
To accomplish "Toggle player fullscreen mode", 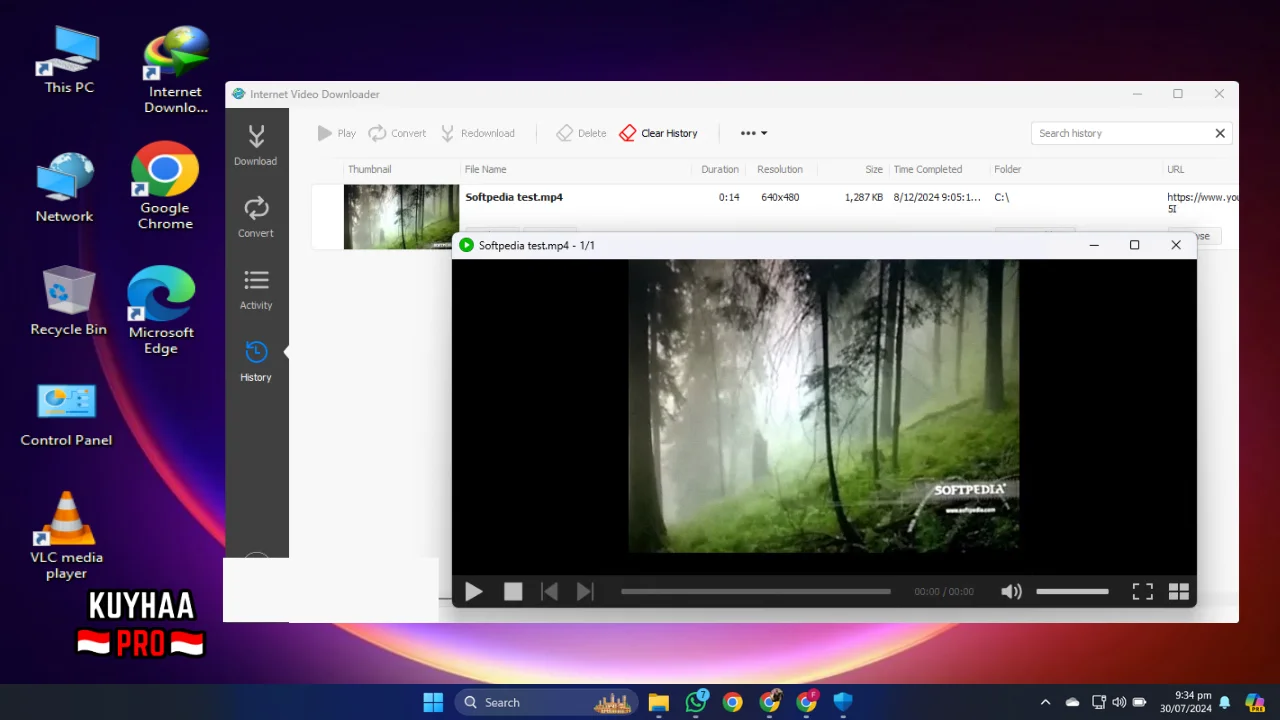I will [x=1143, y=591].
